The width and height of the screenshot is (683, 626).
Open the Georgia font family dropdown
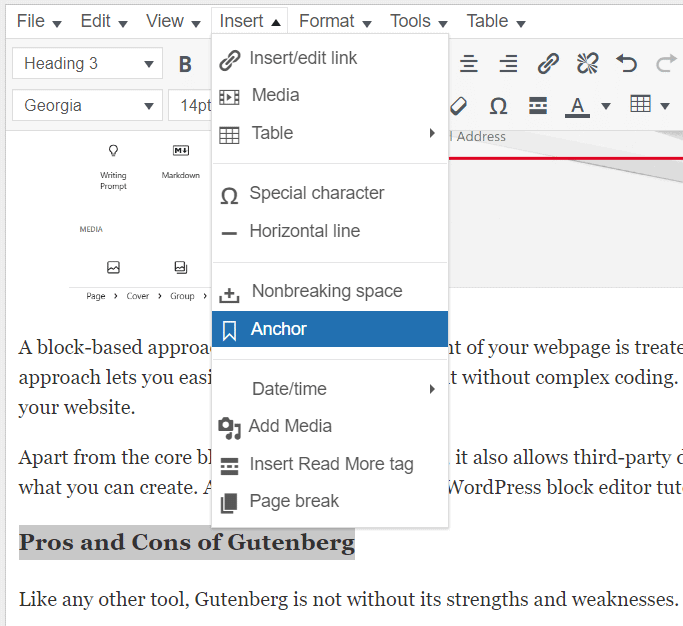tap(87, 105)
